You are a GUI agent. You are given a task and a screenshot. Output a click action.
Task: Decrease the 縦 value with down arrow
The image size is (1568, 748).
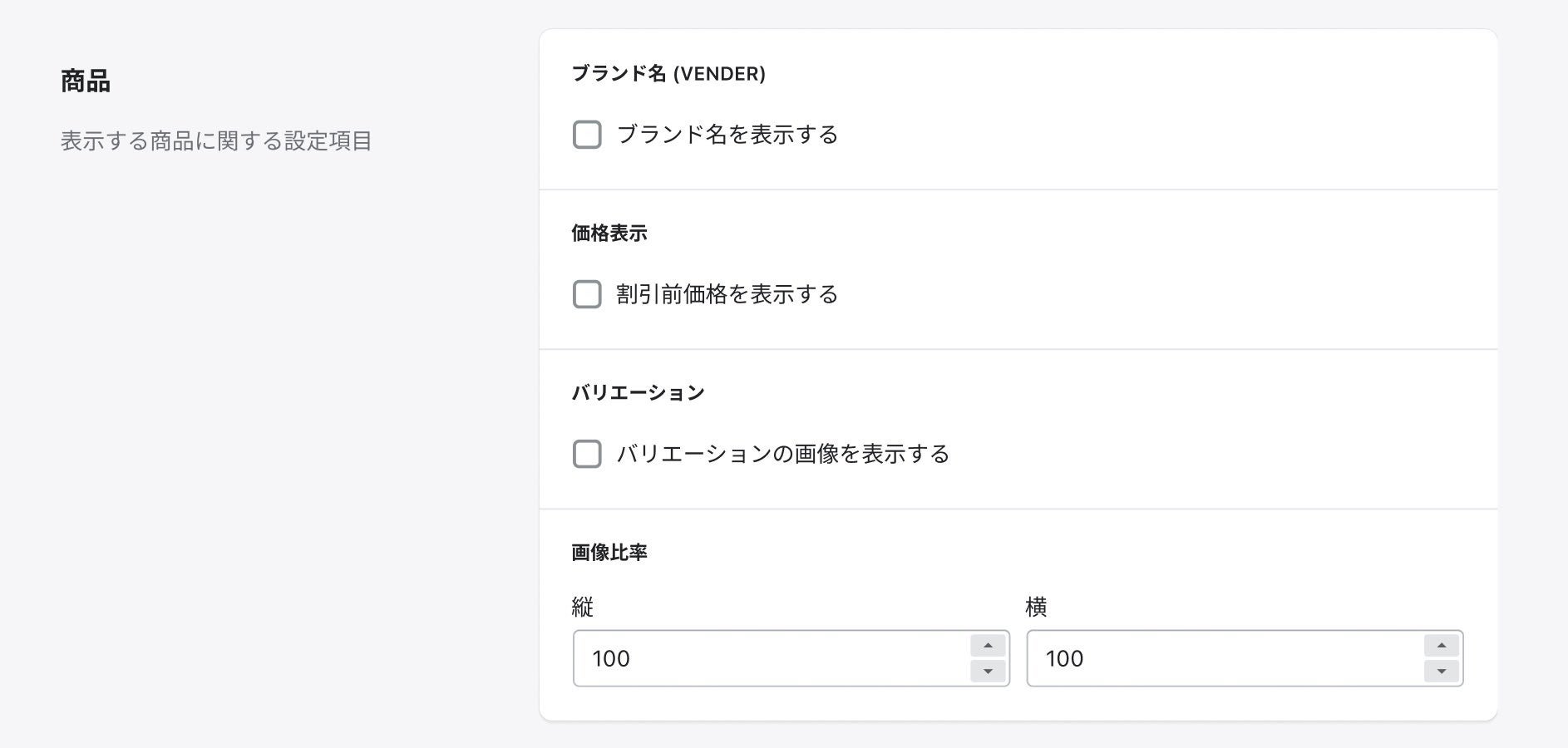(988, 671)
